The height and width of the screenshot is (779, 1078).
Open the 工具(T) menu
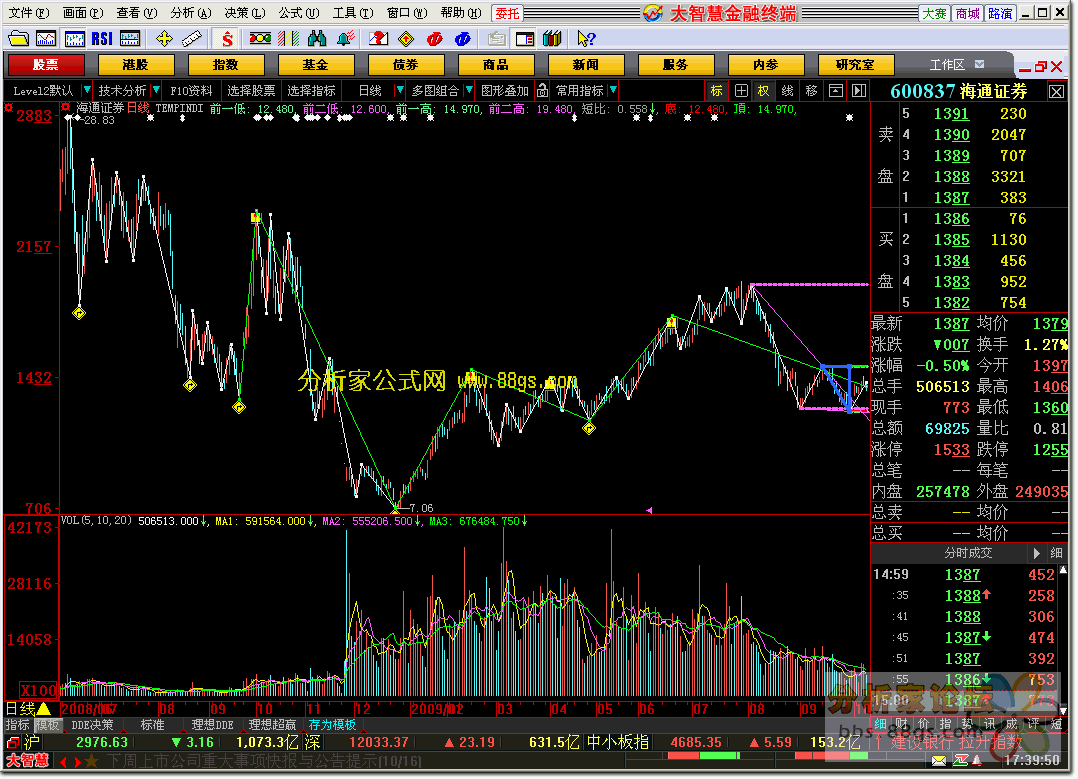tap(353, 12)
